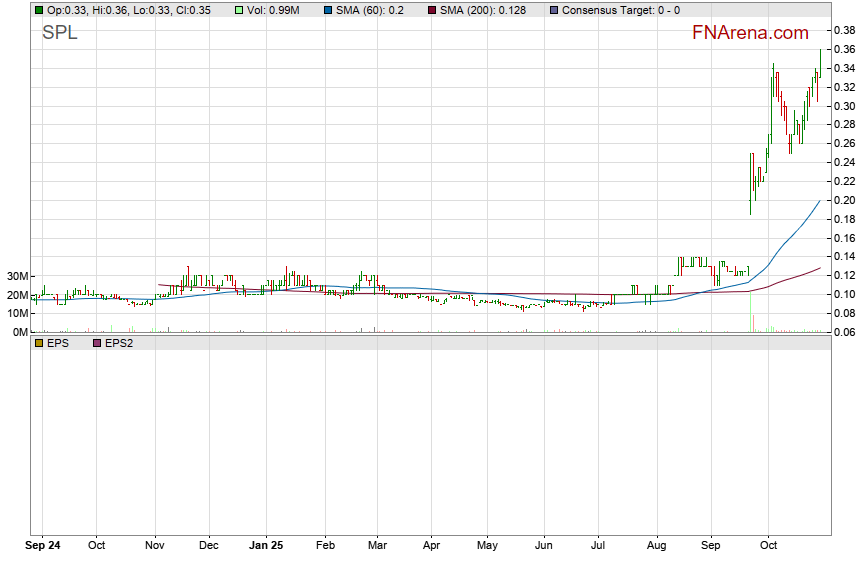
Task: Click the Jan 25 date axis label
Action: pyautogui.click(x=266, y=547)
